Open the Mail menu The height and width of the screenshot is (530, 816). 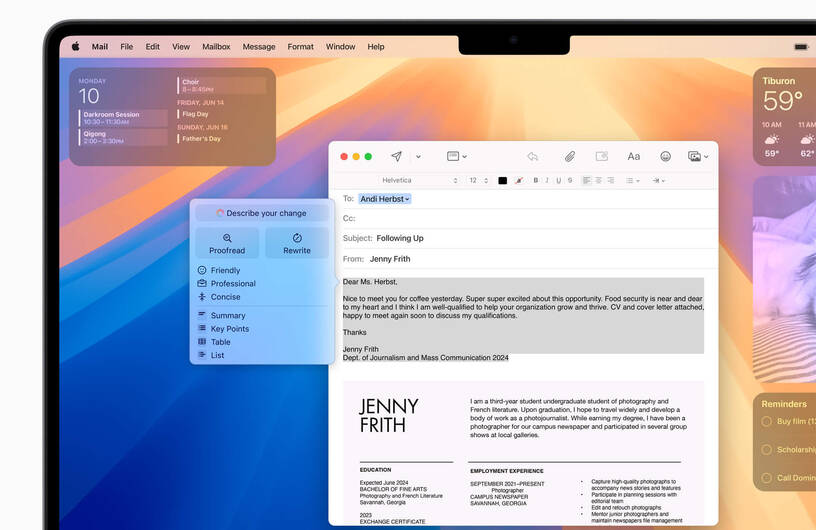(x=100, y=46)
